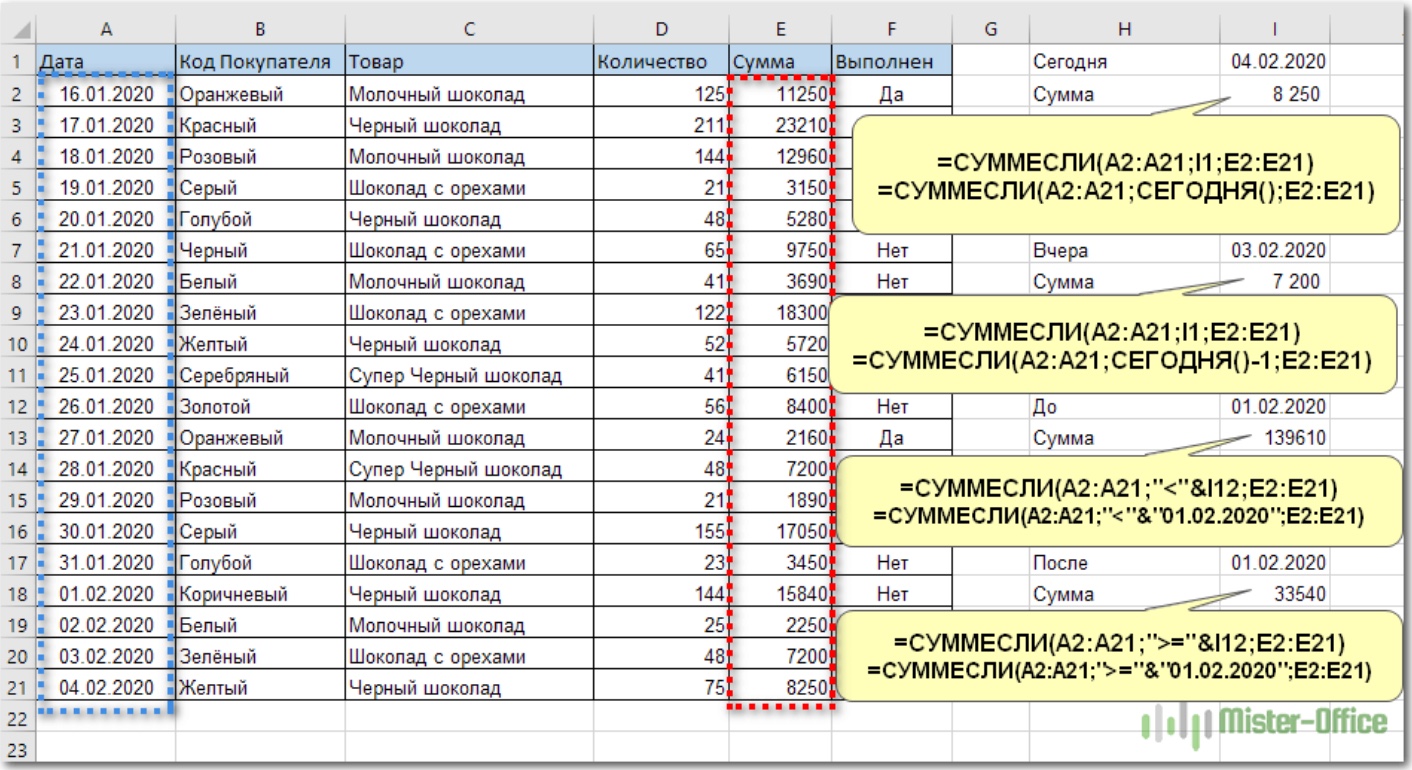The width and height of the screenshot is (1412, 770).
Task: Select result cell 8 250 in column I
Action: click(1275, 94)
